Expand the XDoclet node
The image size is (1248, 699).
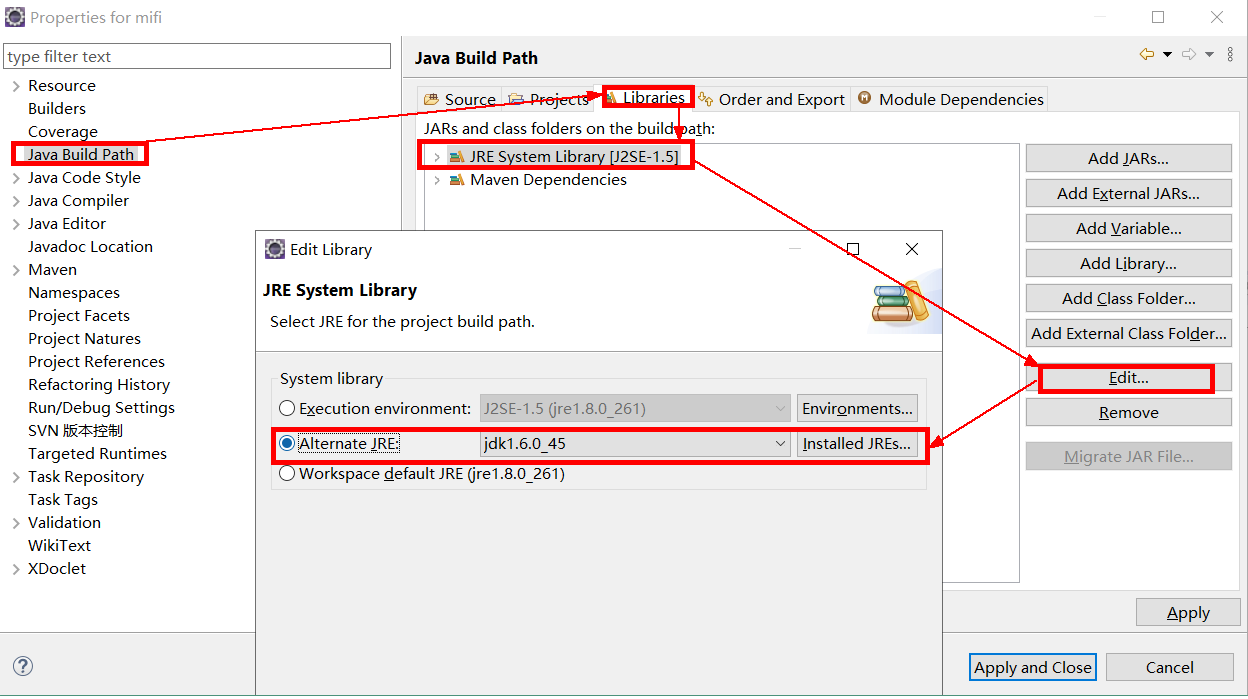(16, 569)
